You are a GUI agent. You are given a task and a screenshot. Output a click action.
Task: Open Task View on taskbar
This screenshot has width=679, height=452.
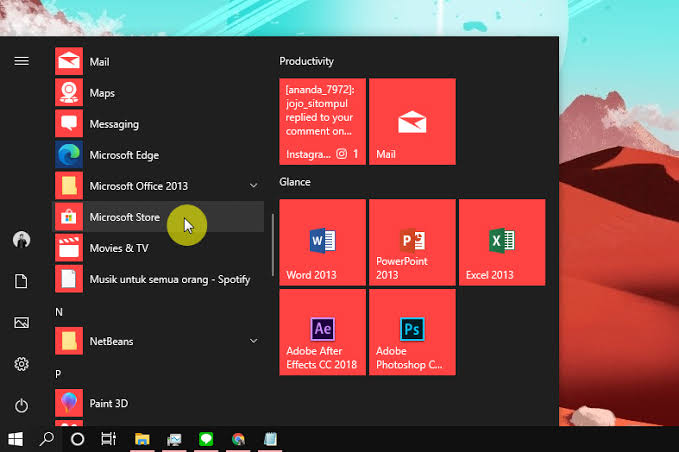pos(108,439)
